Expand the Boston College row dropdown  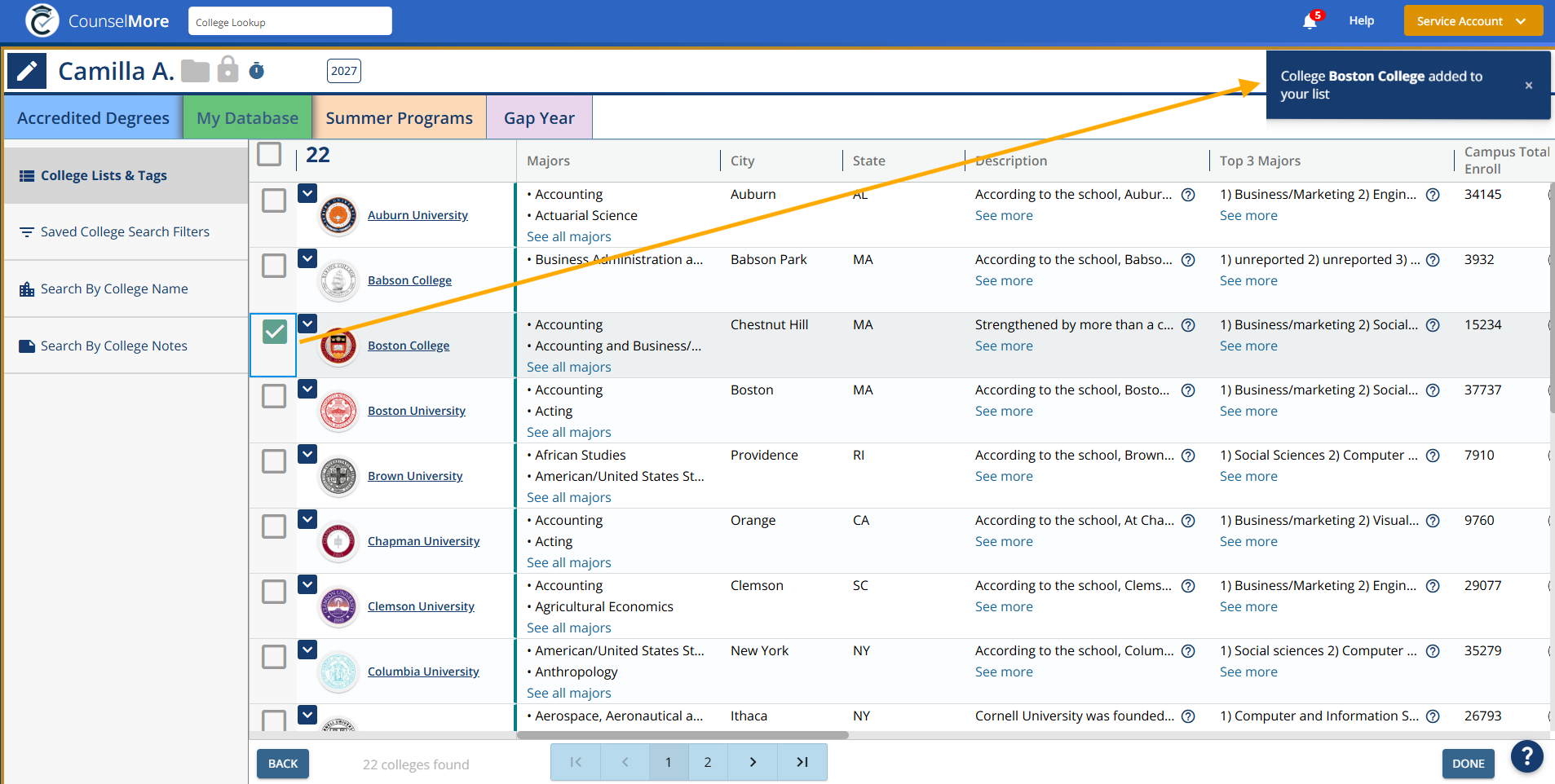click(307, 324)
